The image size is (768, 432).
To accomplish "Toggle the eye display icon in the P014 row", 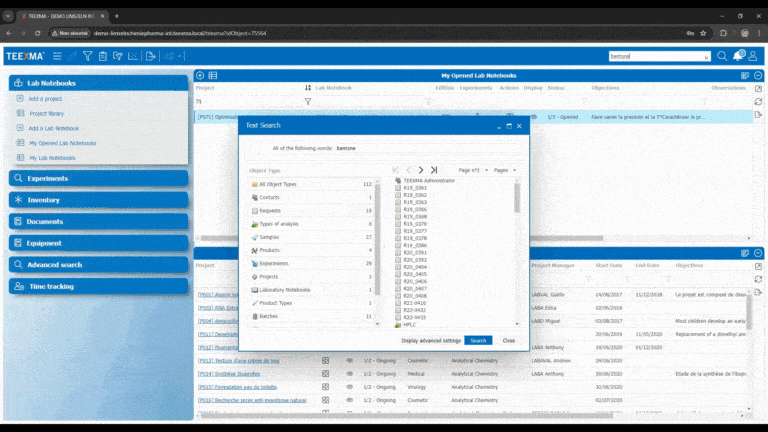I will [x=349, y=374].
